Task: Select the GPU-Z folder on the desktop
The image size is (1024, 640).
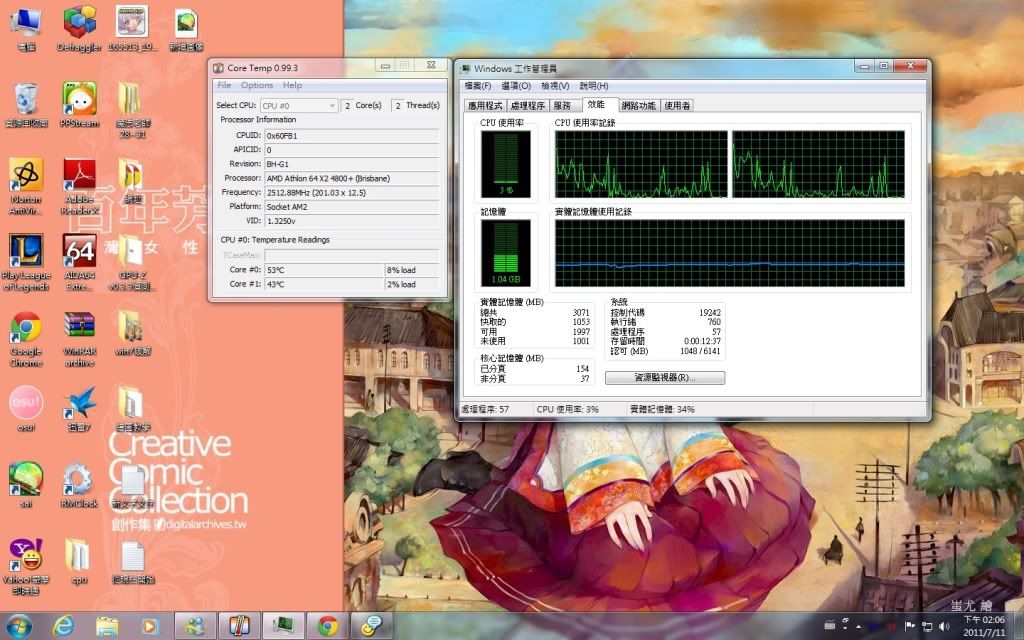Action: click(133, 261)
